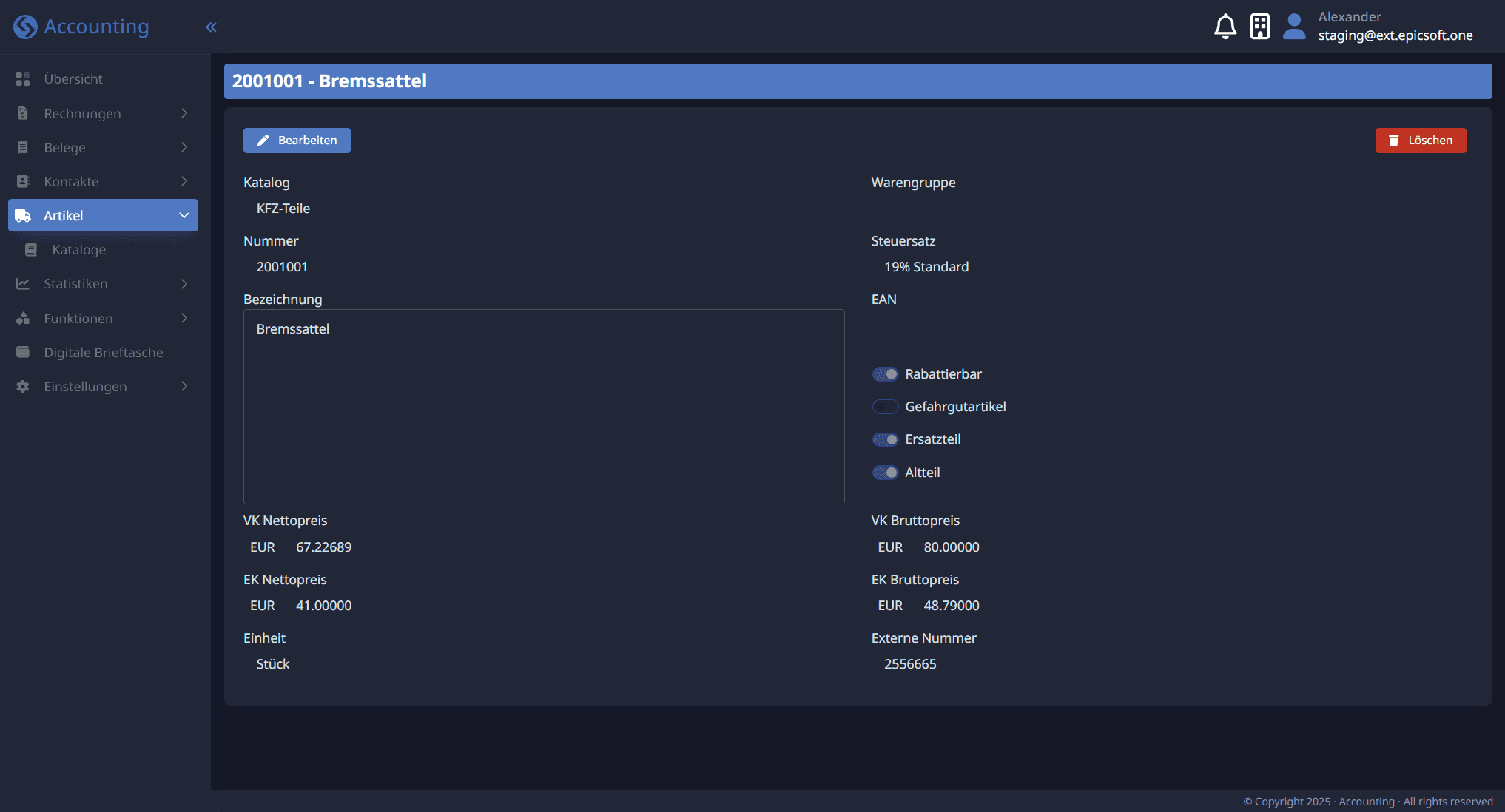Toggle the Rabattierbar switch
The width and height of the screenshot is (1505, 812).
[885, 374]
